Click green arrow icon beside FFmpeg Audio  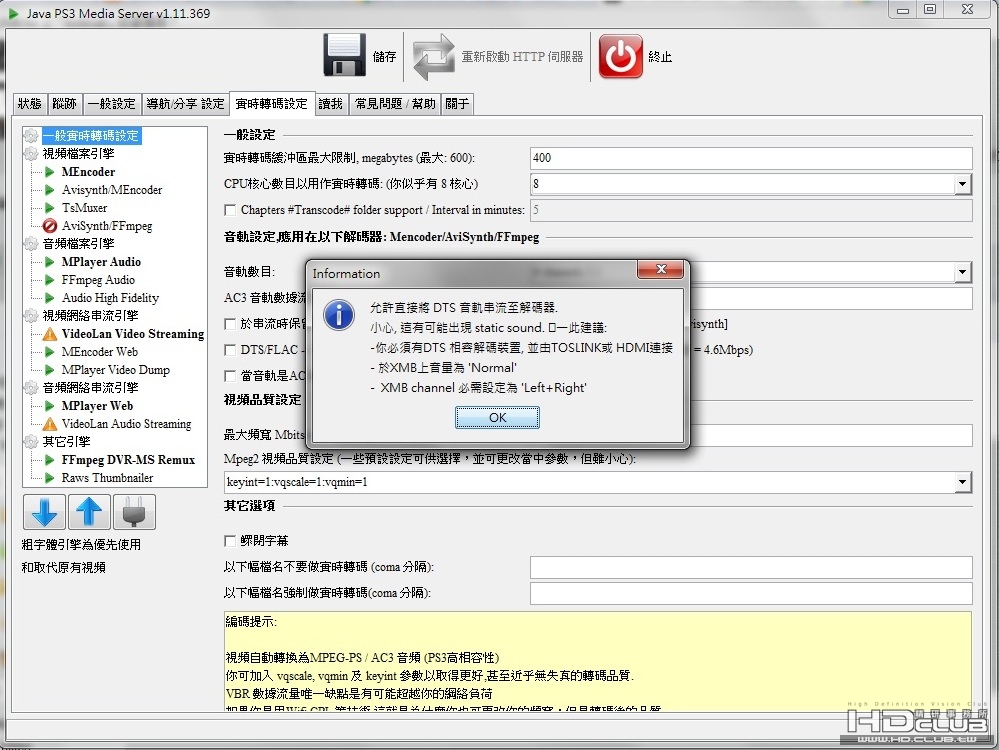coord(50,280)
